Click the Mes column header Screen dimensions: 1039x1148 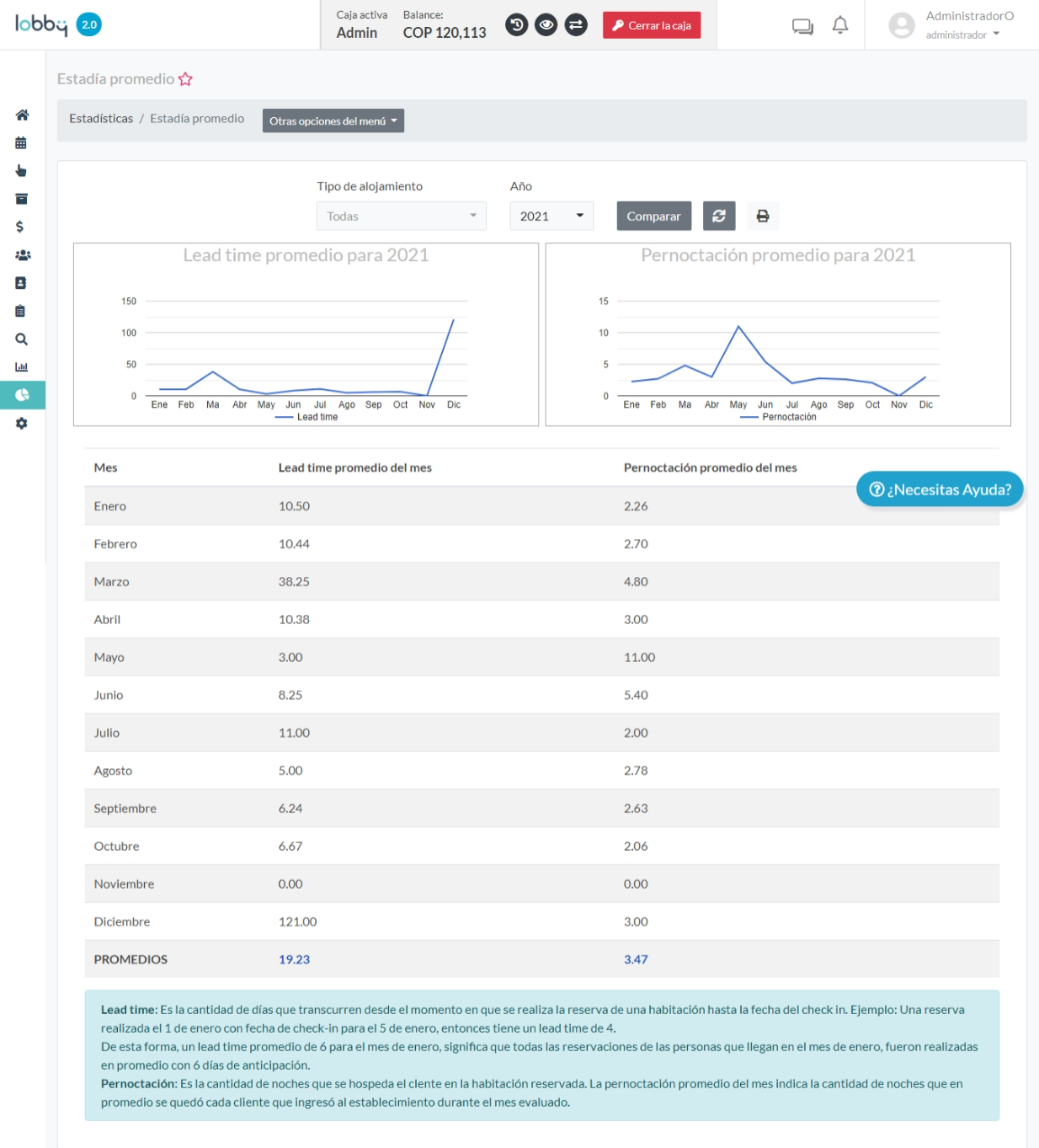[x=105, y=467]
